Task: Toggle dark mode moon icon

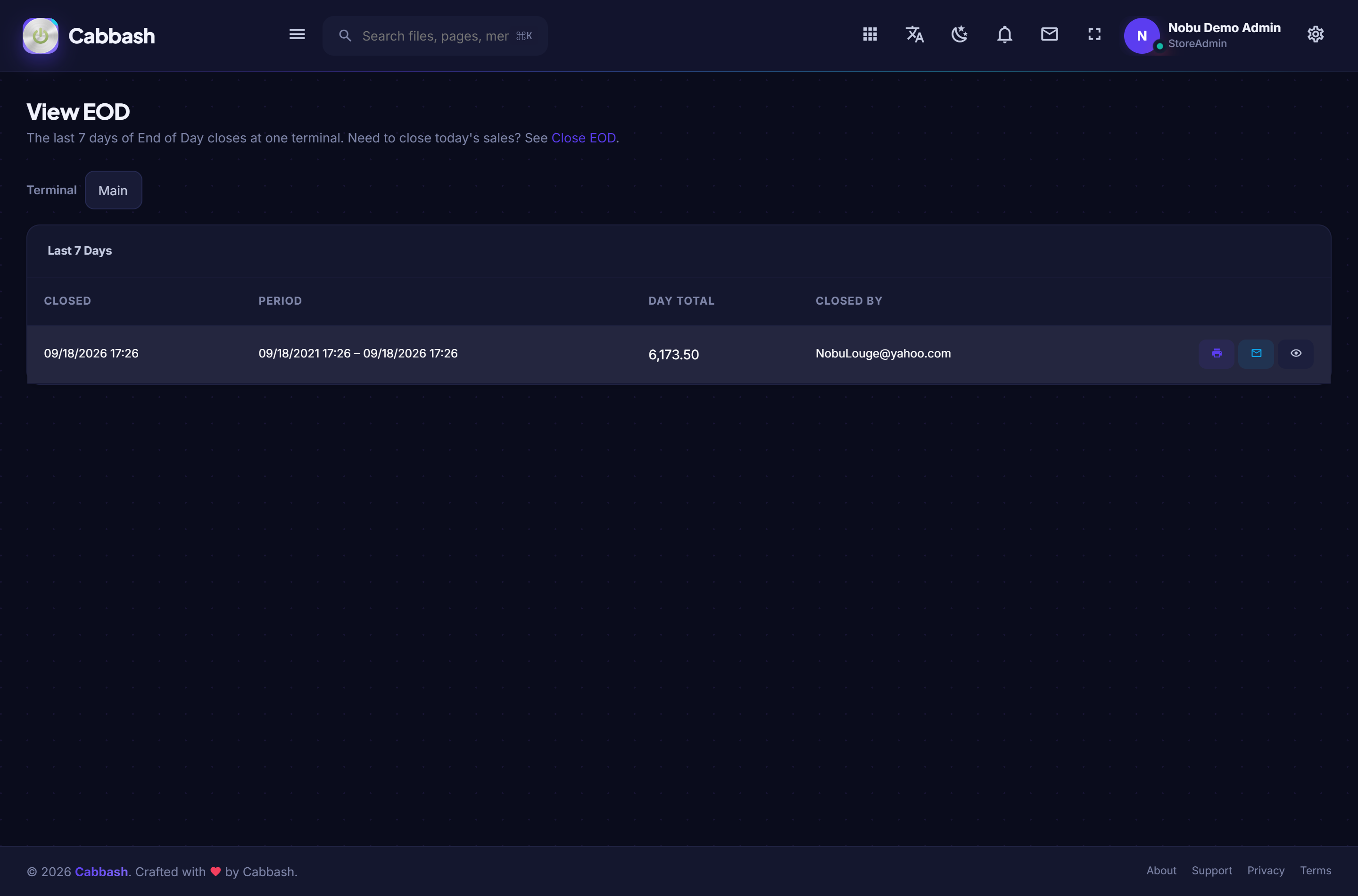Action: click(959, 34)
